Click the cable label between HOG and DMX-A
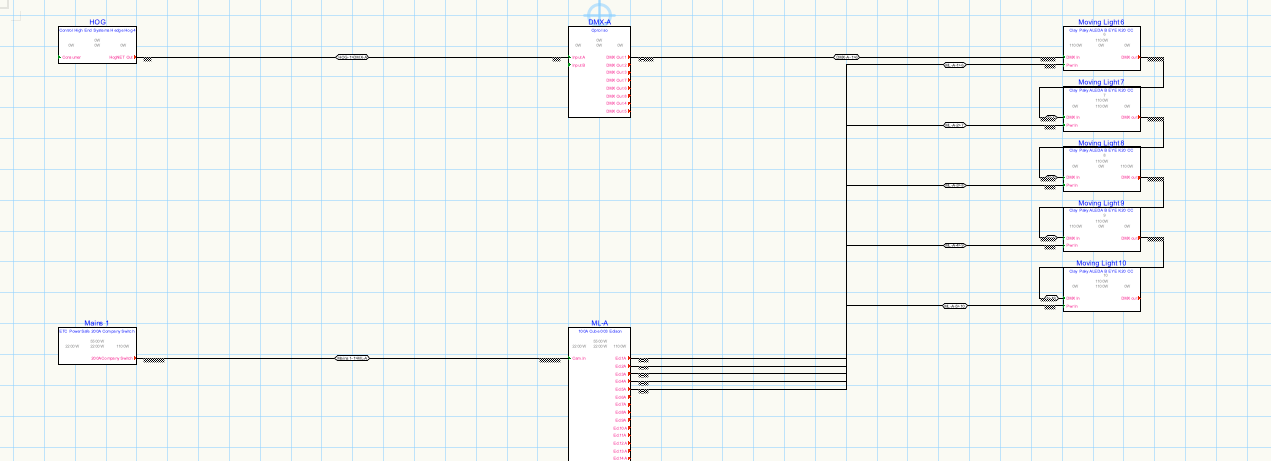This screenshot has width=1271, height=461. pos(352,57)
